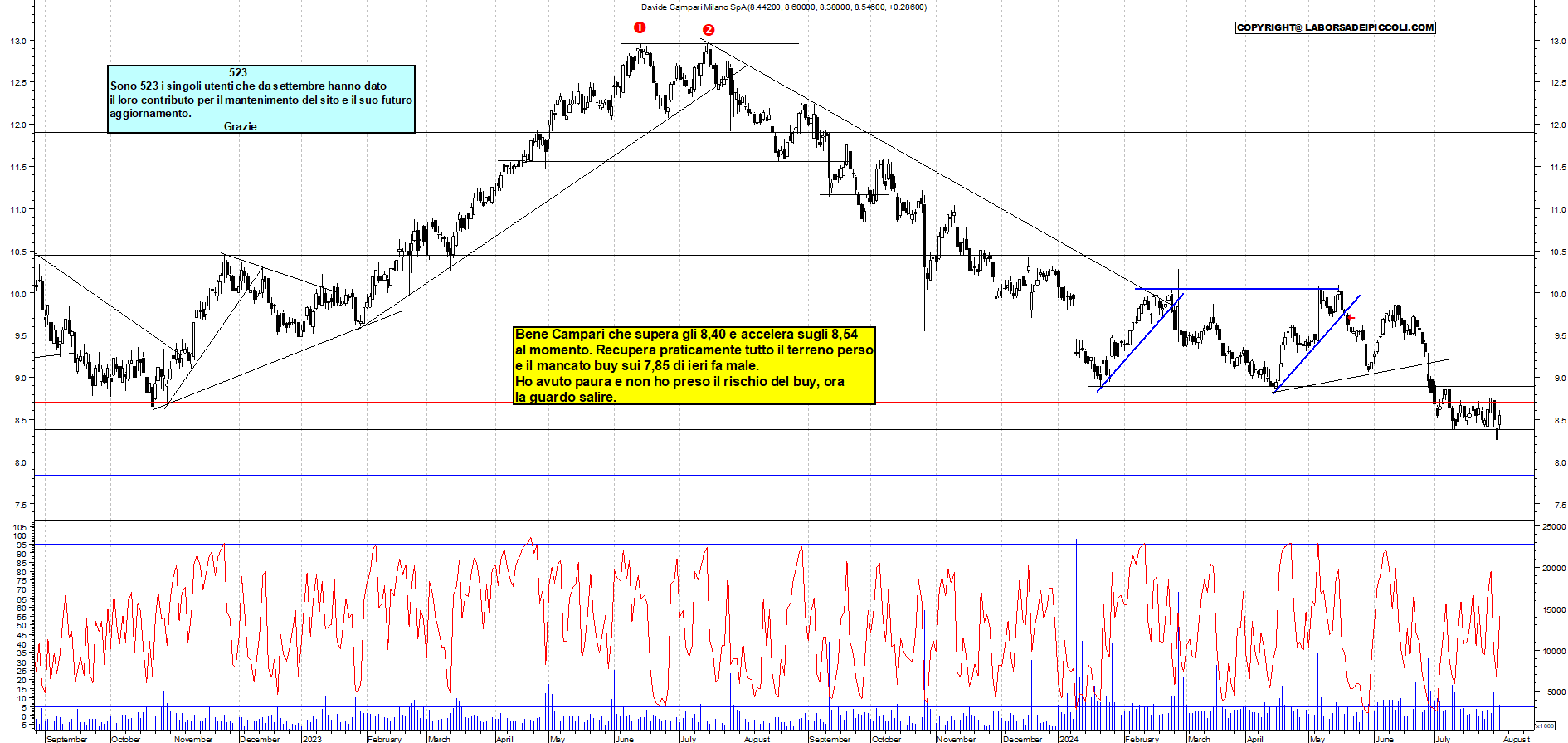Click the "25000" volume scale label
Image resolution: width=1568 pixels, height=743 pixels.
[1553, 526]
